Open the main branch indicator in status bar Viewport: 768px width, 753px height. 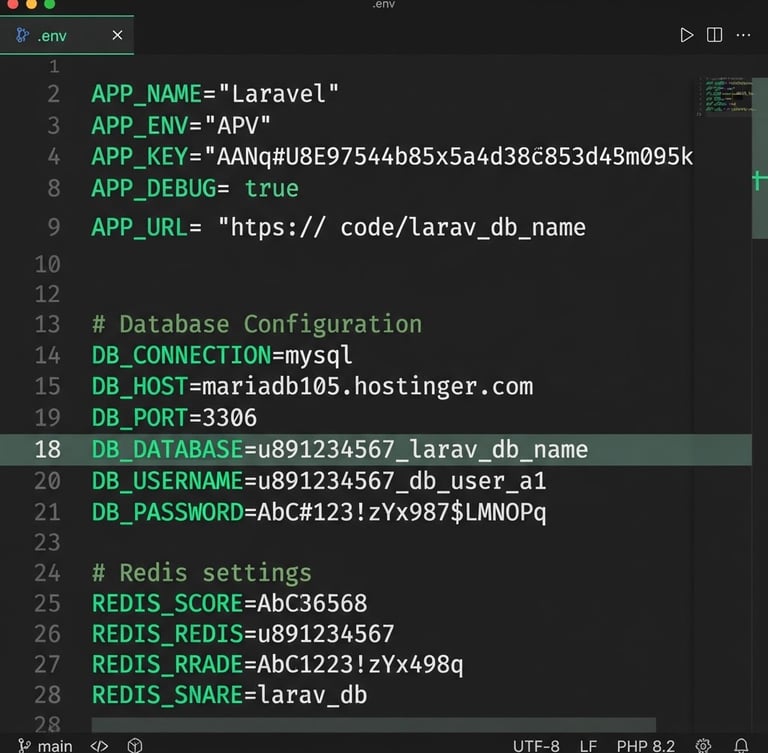(x=45, y=746)
